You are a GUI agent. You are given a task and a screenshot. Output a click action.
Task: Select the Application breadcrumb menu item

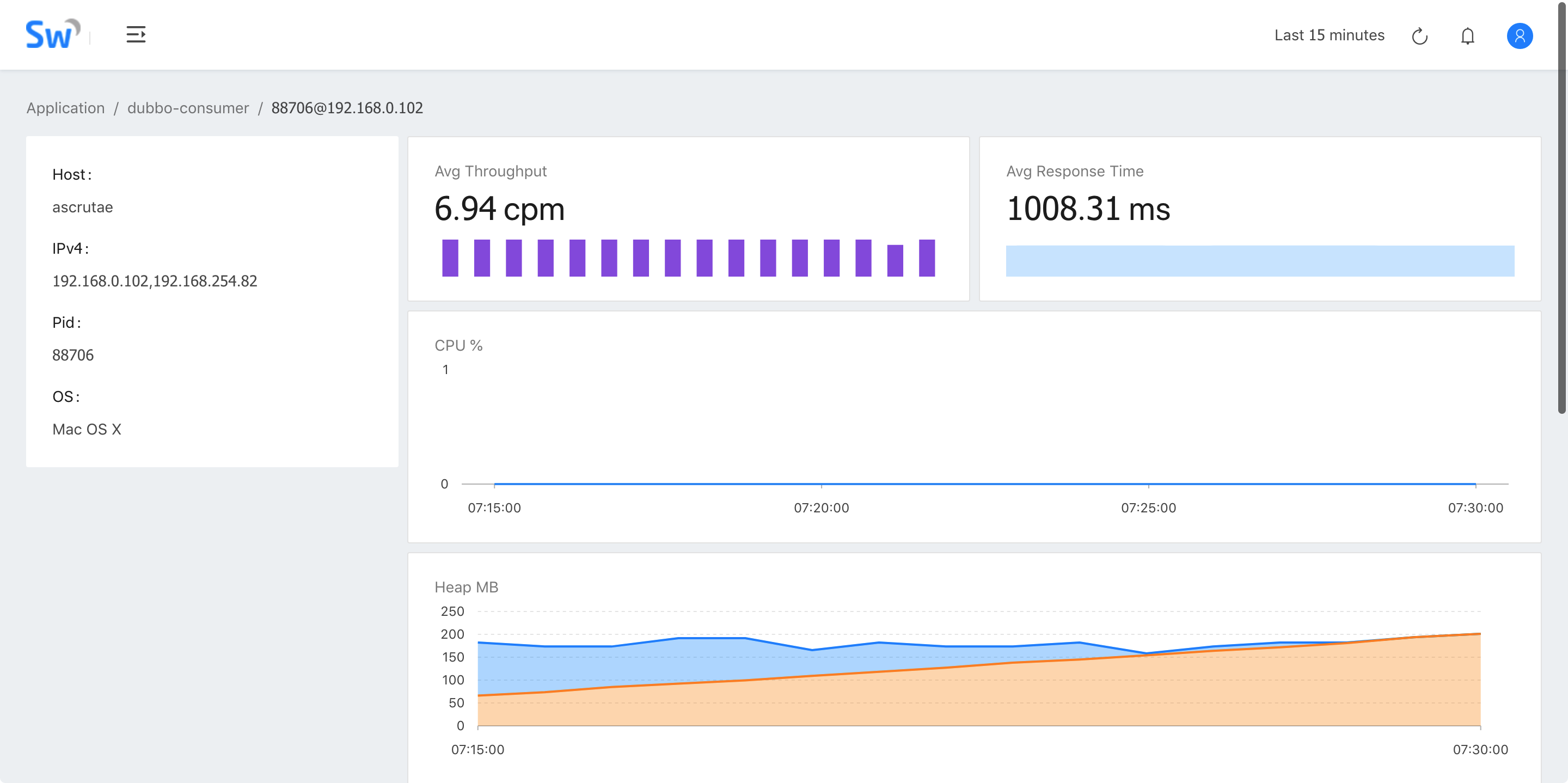coord(65,107)
